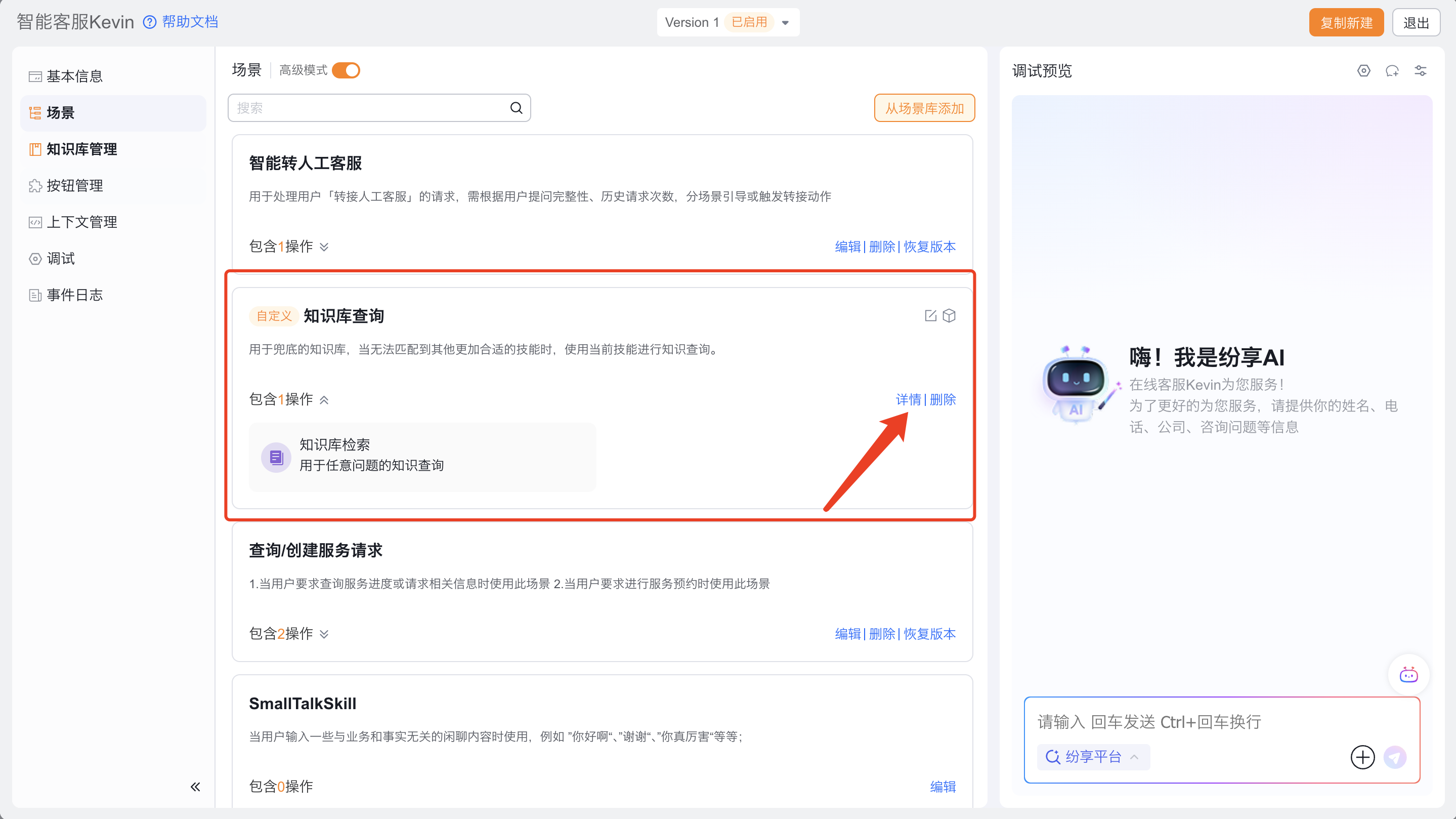Click the 从场景库添加 button
This screenshot has height=819, width=1456.
(924, 108)
